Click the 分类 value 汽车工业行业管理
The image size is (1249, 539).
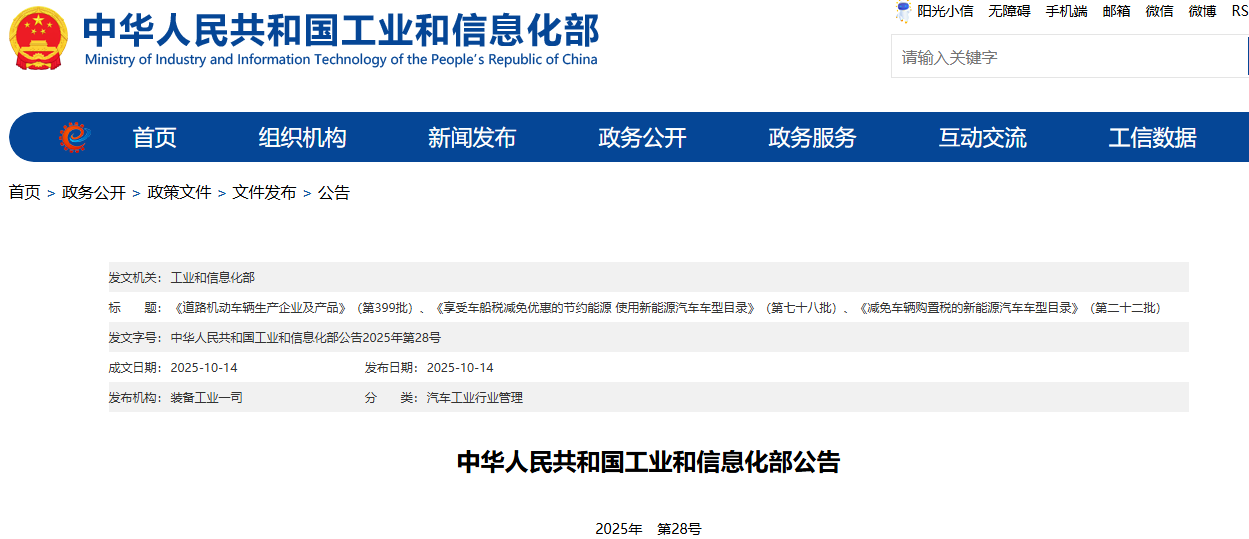click(x=475, y=397)
